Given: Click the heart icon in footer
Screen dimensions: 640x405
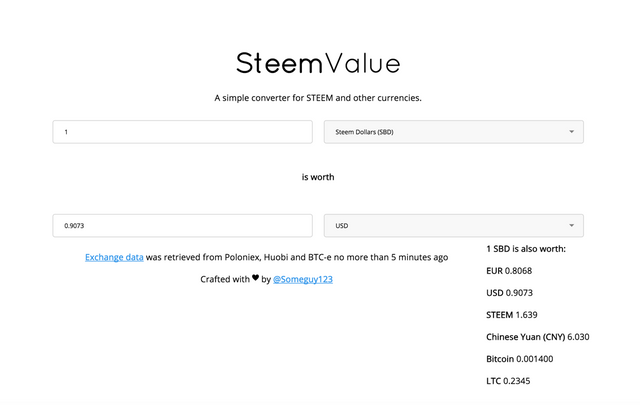Looking at the screenshot, I should click(x=256, y=278).
